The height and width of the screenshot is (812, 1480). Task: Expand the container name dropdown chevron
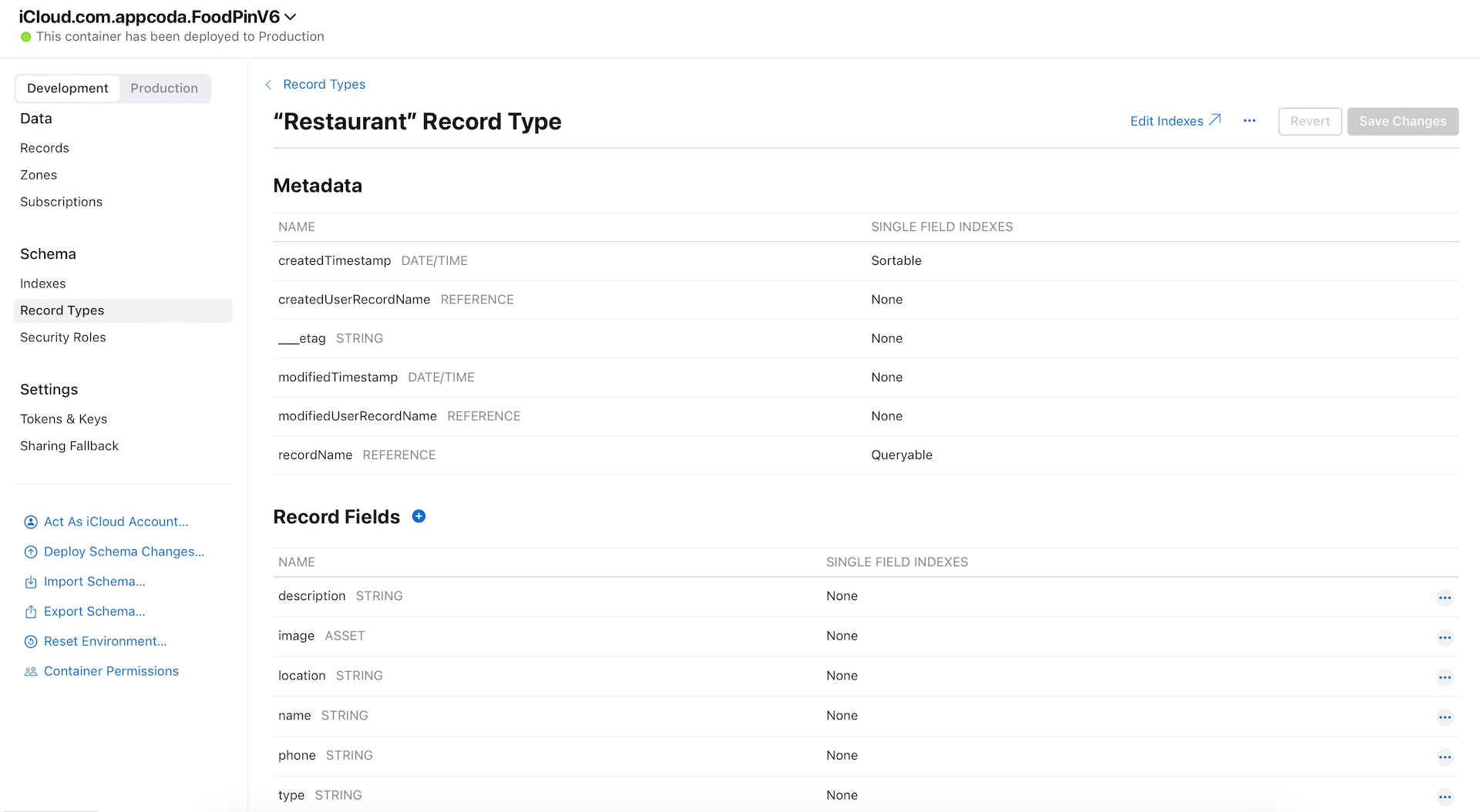pyautogui.click(x=291, y=17)
